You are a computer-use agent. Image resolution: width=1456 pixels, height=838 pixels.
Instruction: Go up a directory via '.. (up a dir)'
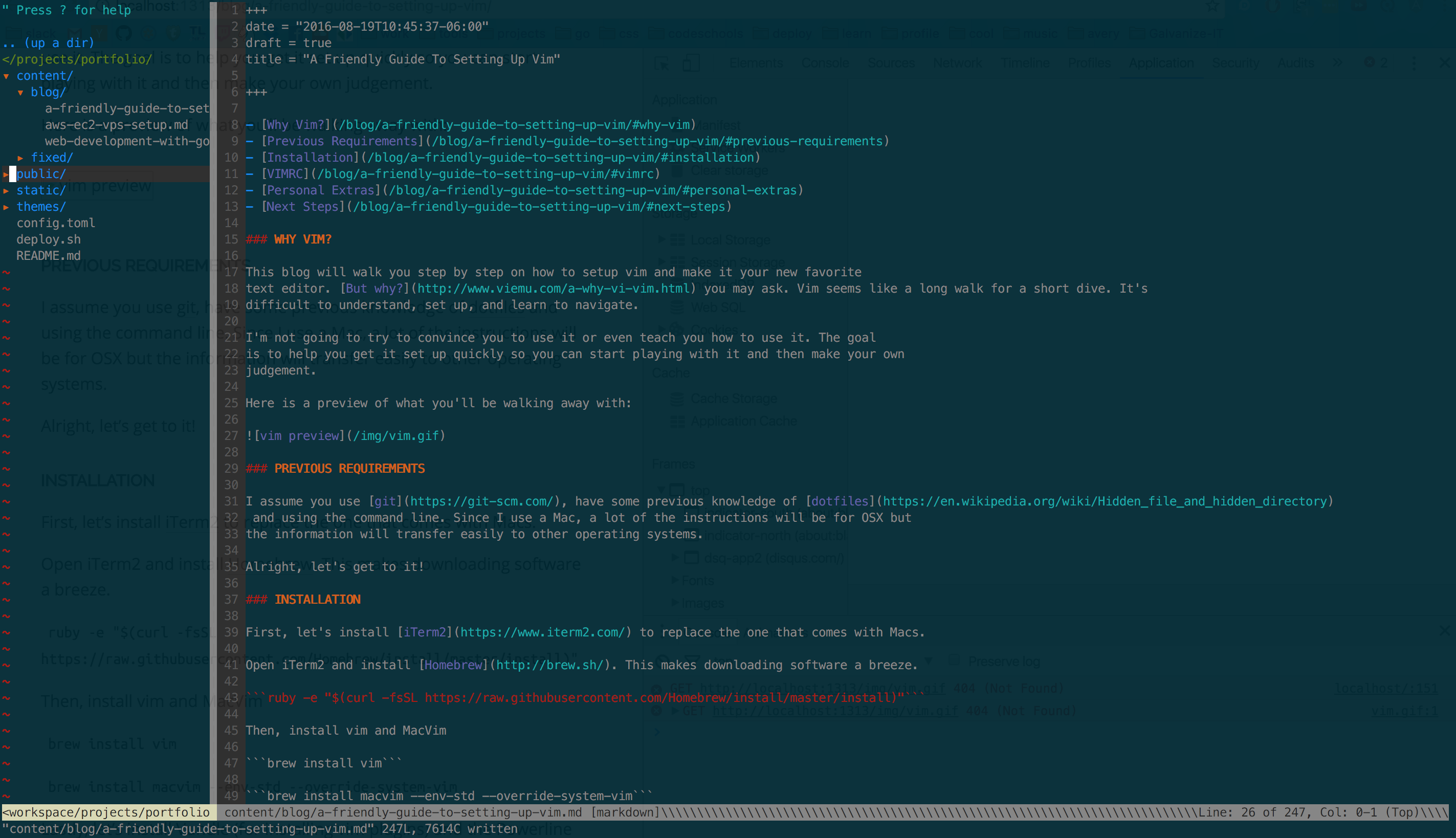(x=48, y=43)
